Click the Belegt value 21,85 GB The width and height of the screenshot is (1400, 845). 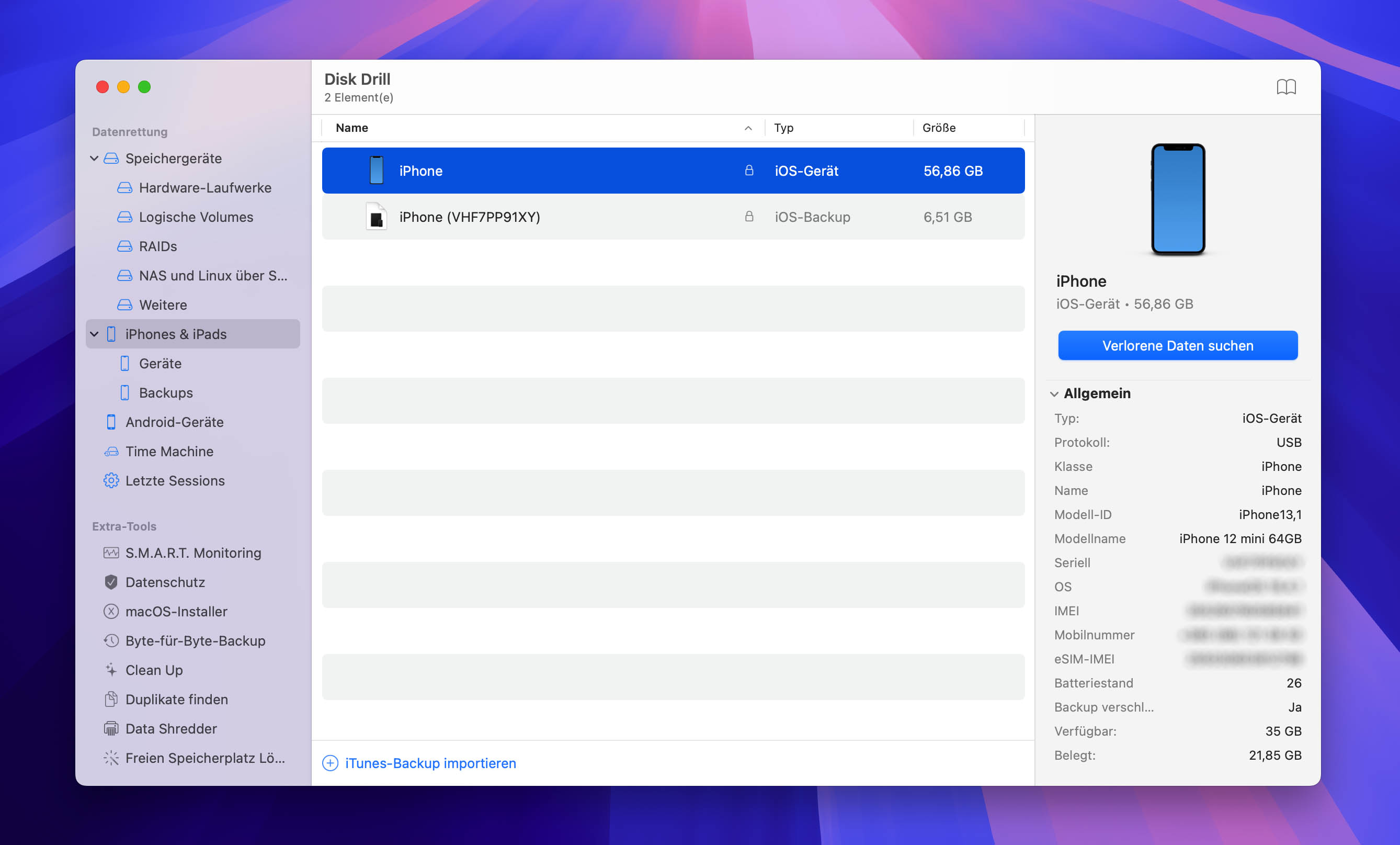coord(1274,755)
